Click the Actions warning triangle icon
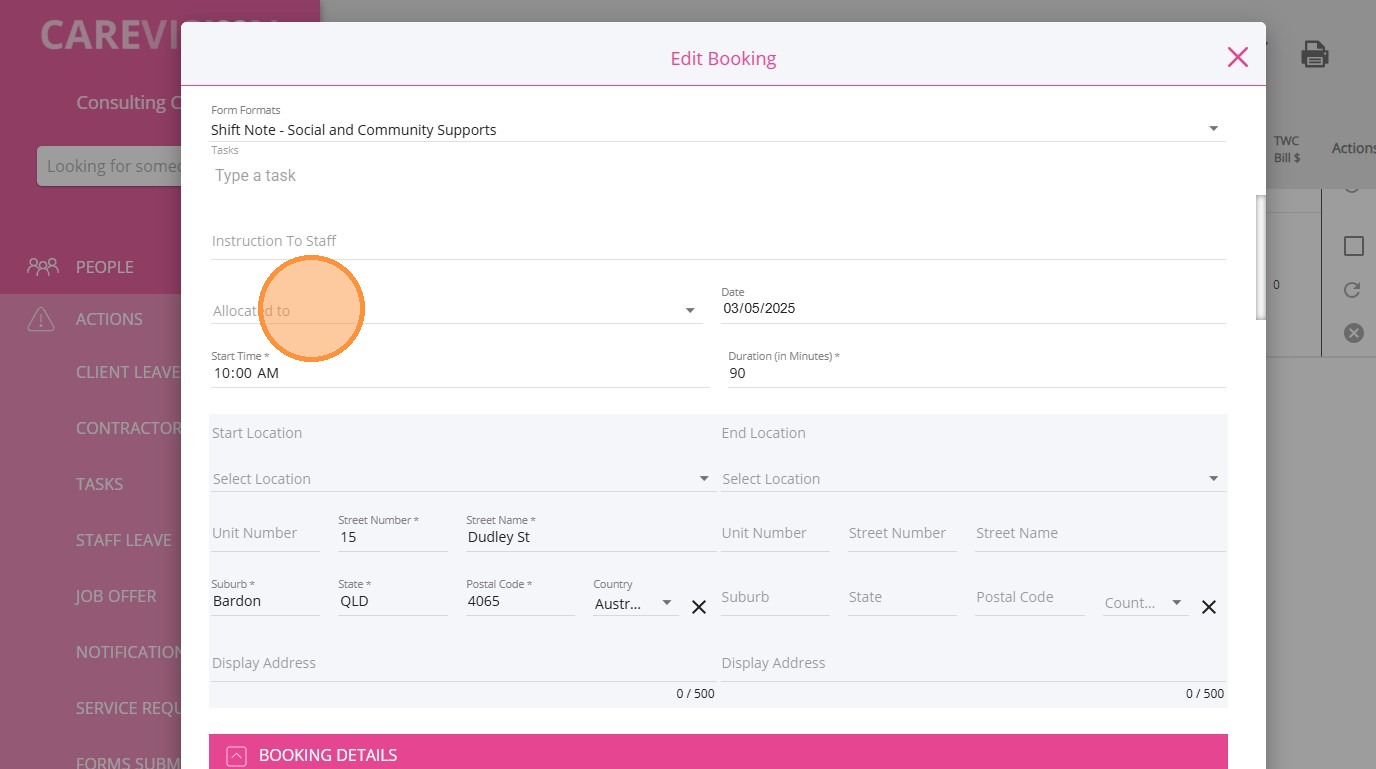The image size is (1376, 769). pos(41,319)
